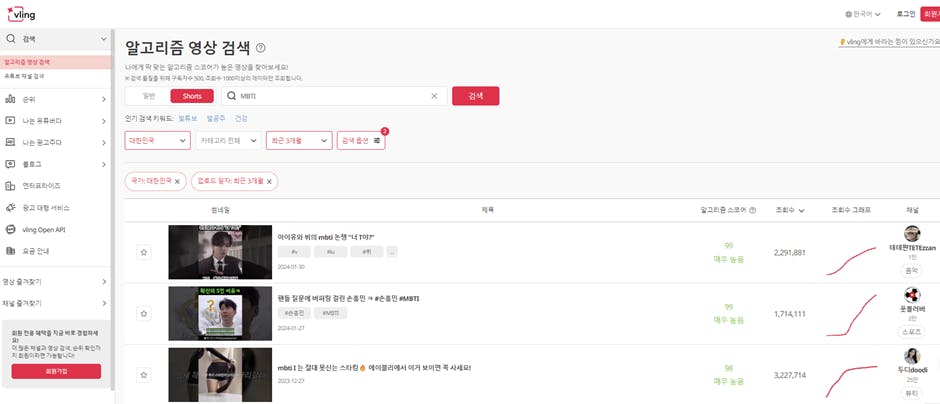The width and height of the screenshot is (940, 404).
Task: Switch to the Shorts tab
Action: [192, 96]
